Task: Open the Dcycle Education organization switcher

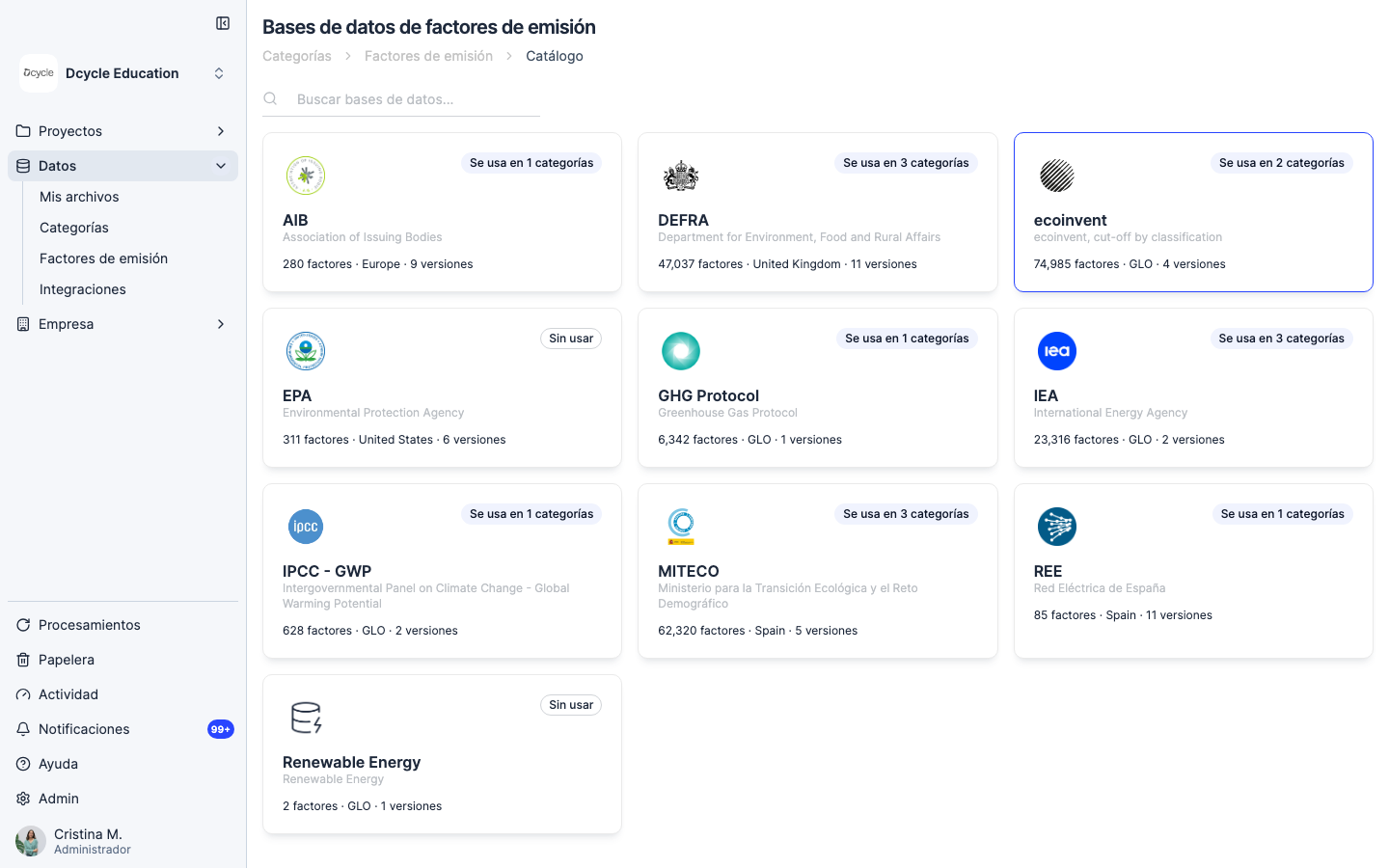Action: click(123, 73)
